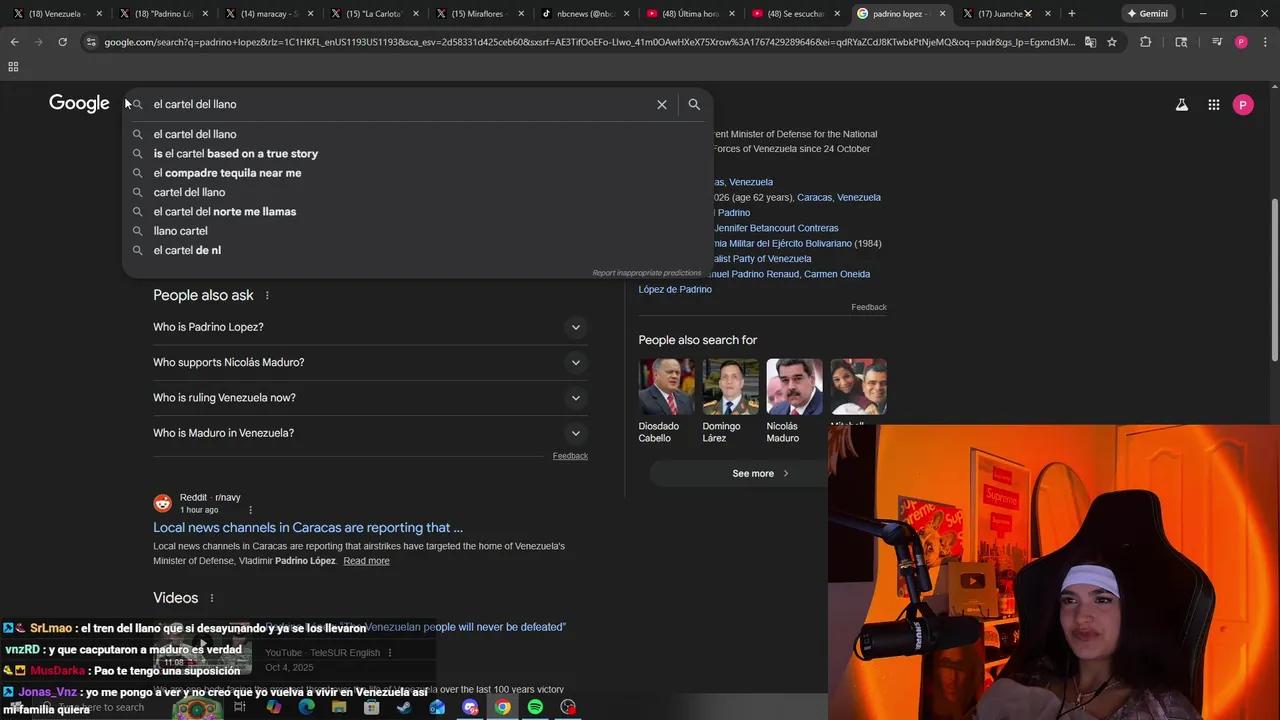Screen dimensions: 1280x720
Task: Open Chrome media controls icon
Action: pyautogui.click(x=1216, y=42)
